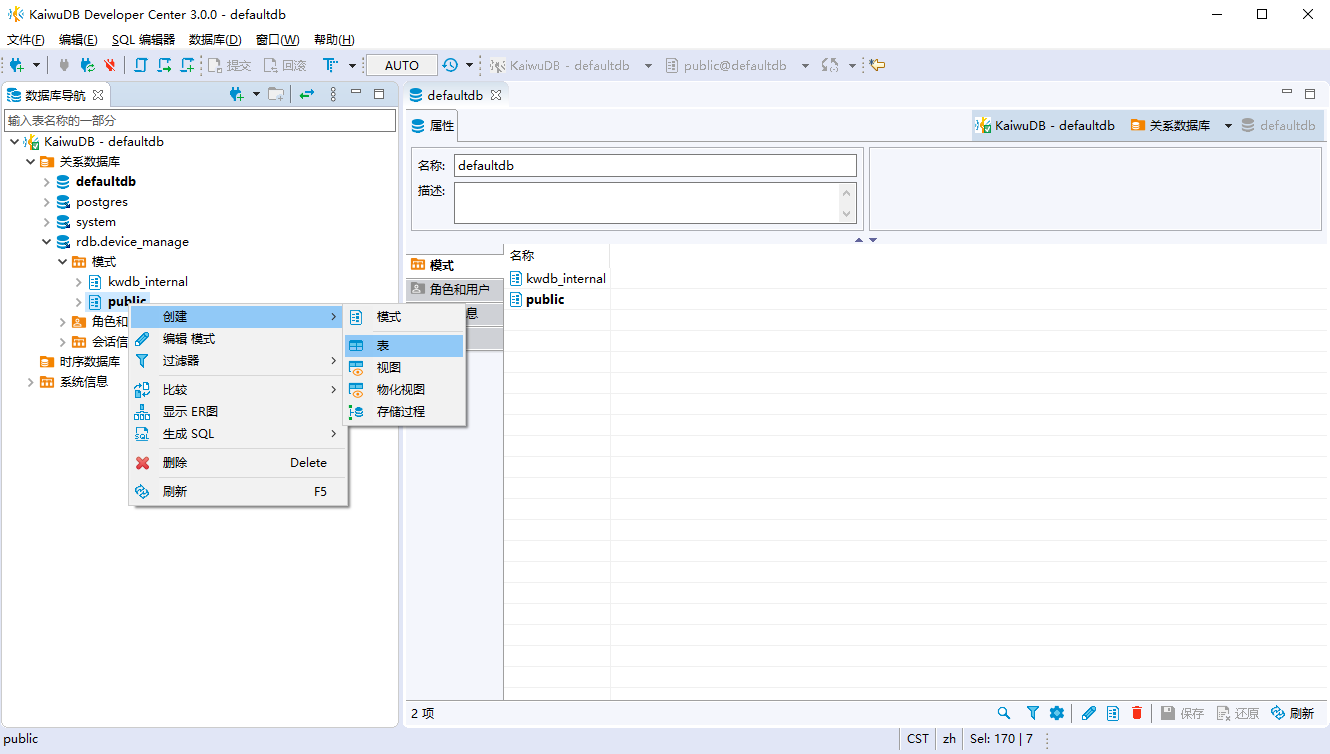The image size is (1330, 754).
Task: Click the pencil edit icon in bottom bar
Action: pyautogui.click(x=1089, y=713)
